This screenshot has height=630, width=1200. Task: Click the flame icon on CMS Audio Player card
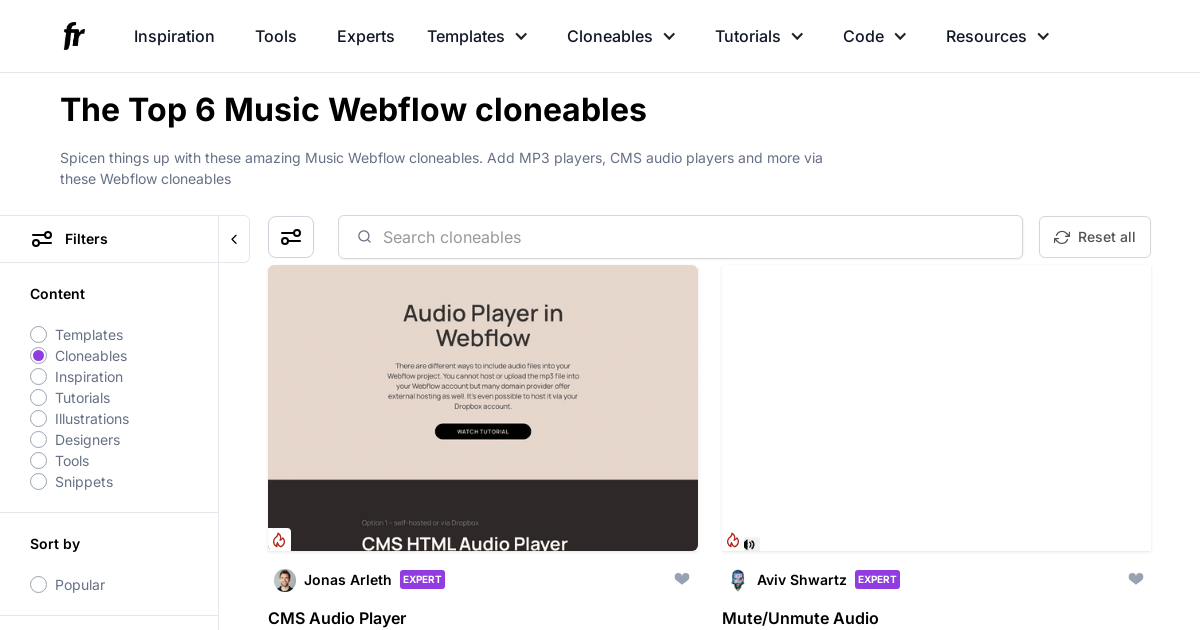[x=279, y=540]
